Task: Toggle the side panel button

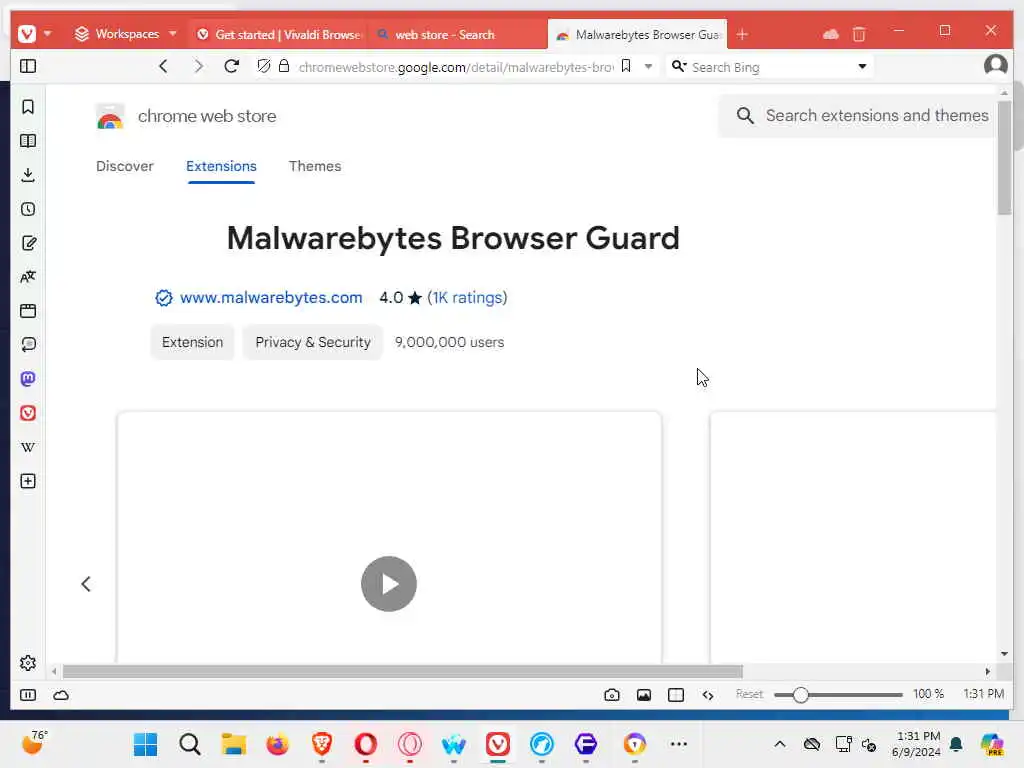Action: [x=28, y=66]
